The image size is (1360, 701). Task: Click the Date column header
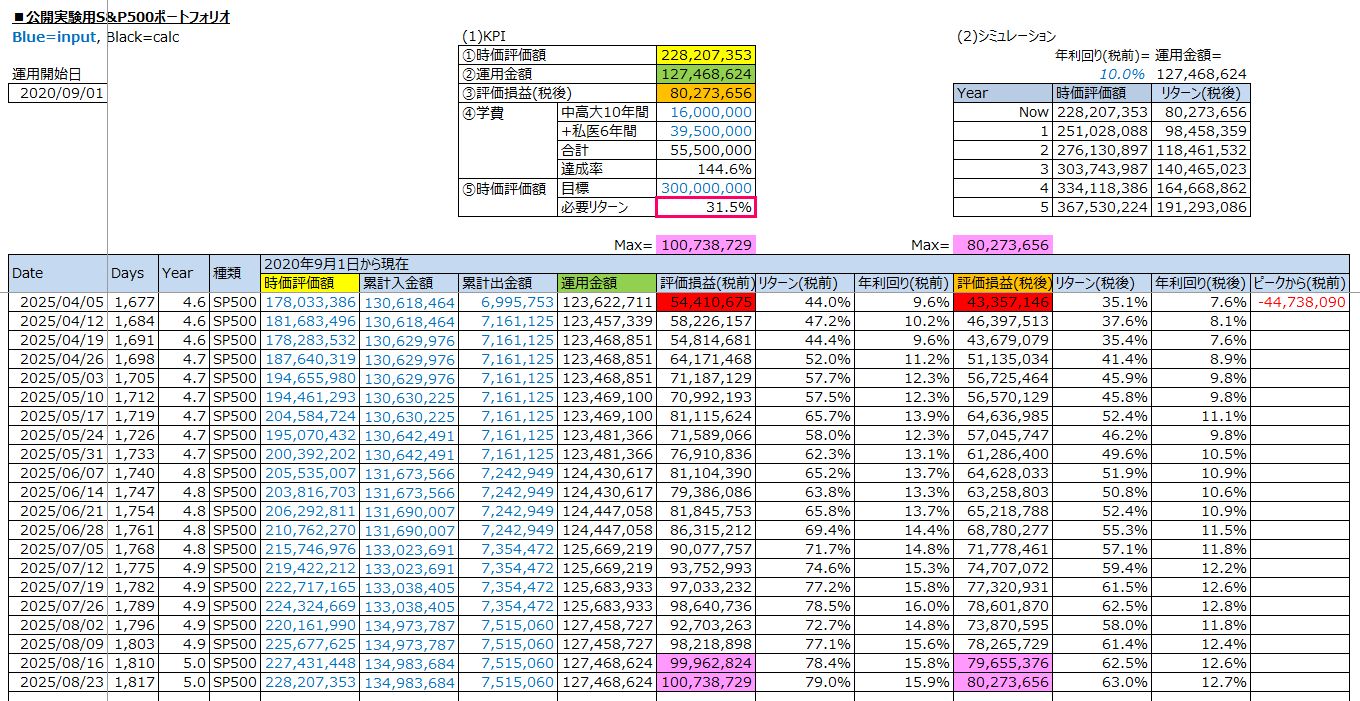58,273
